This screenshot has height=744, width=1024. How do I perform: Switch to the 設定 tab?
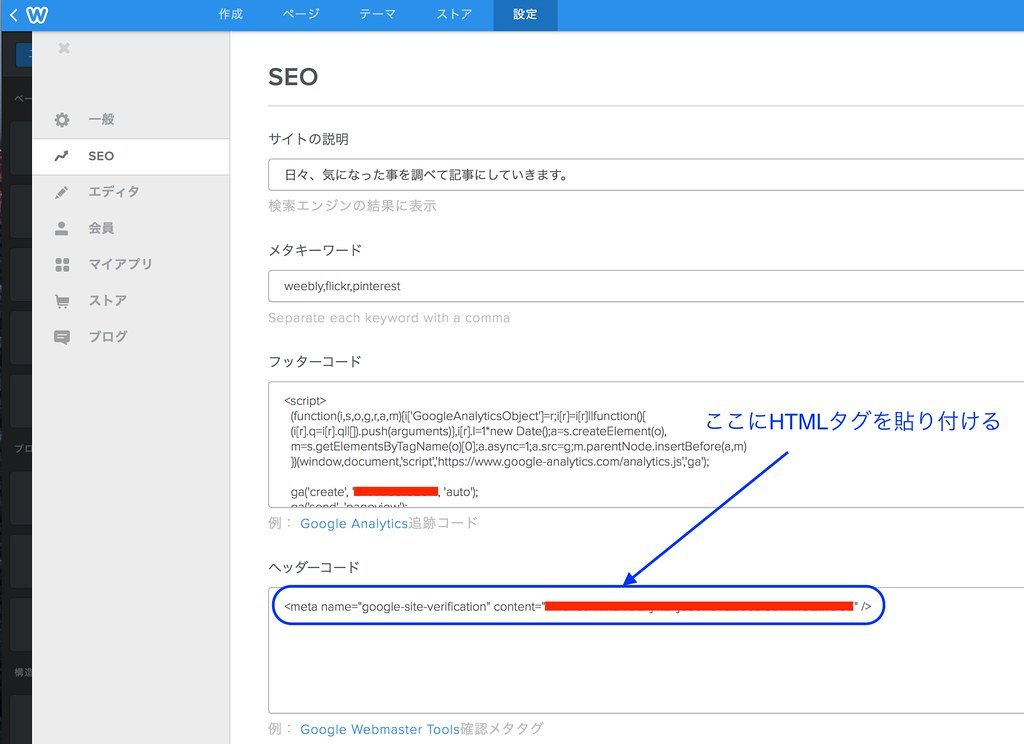pyautogui.click(x=524, y=14)
